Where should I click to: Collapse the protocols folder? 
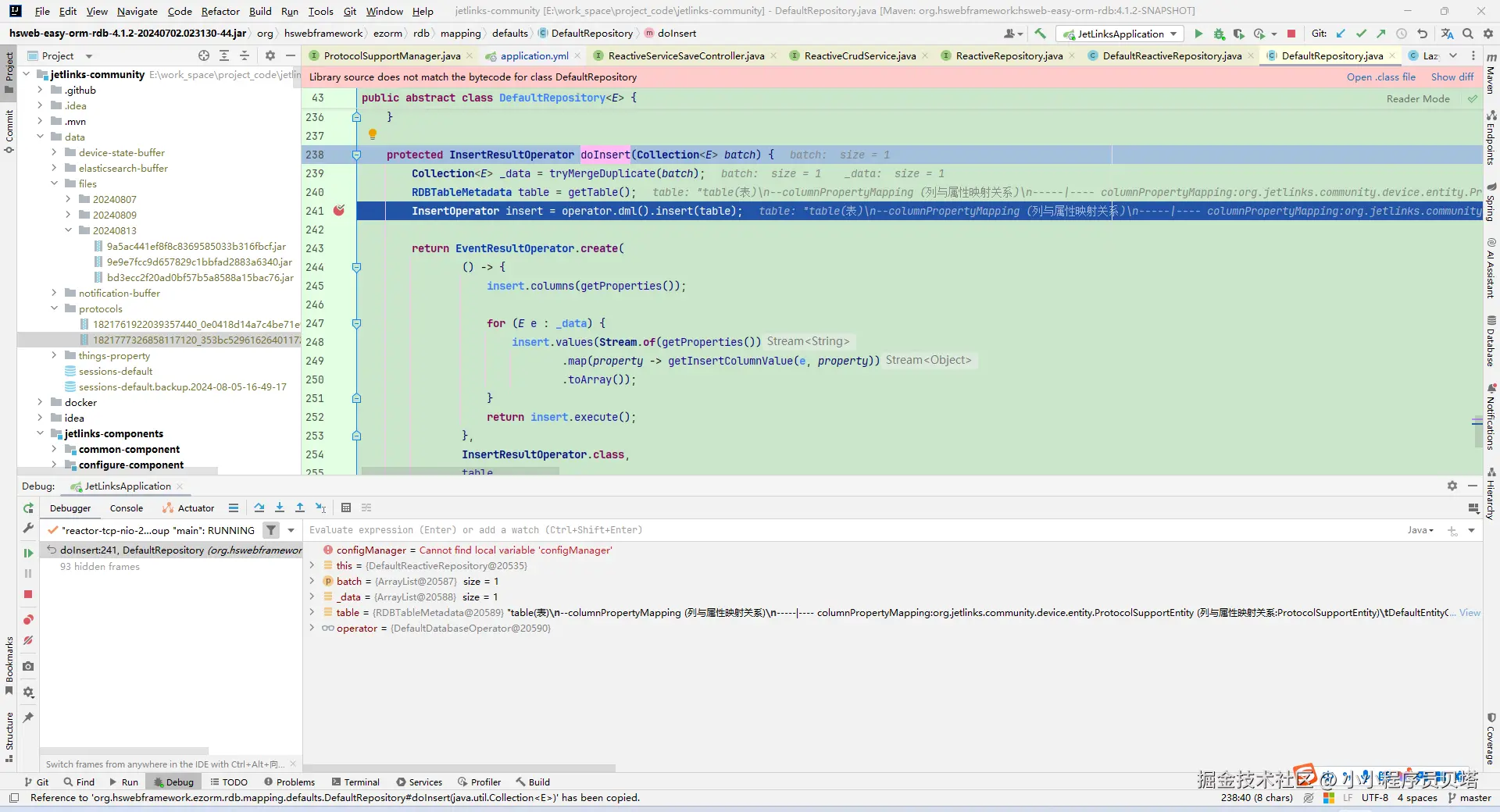(x=54, y=308)
